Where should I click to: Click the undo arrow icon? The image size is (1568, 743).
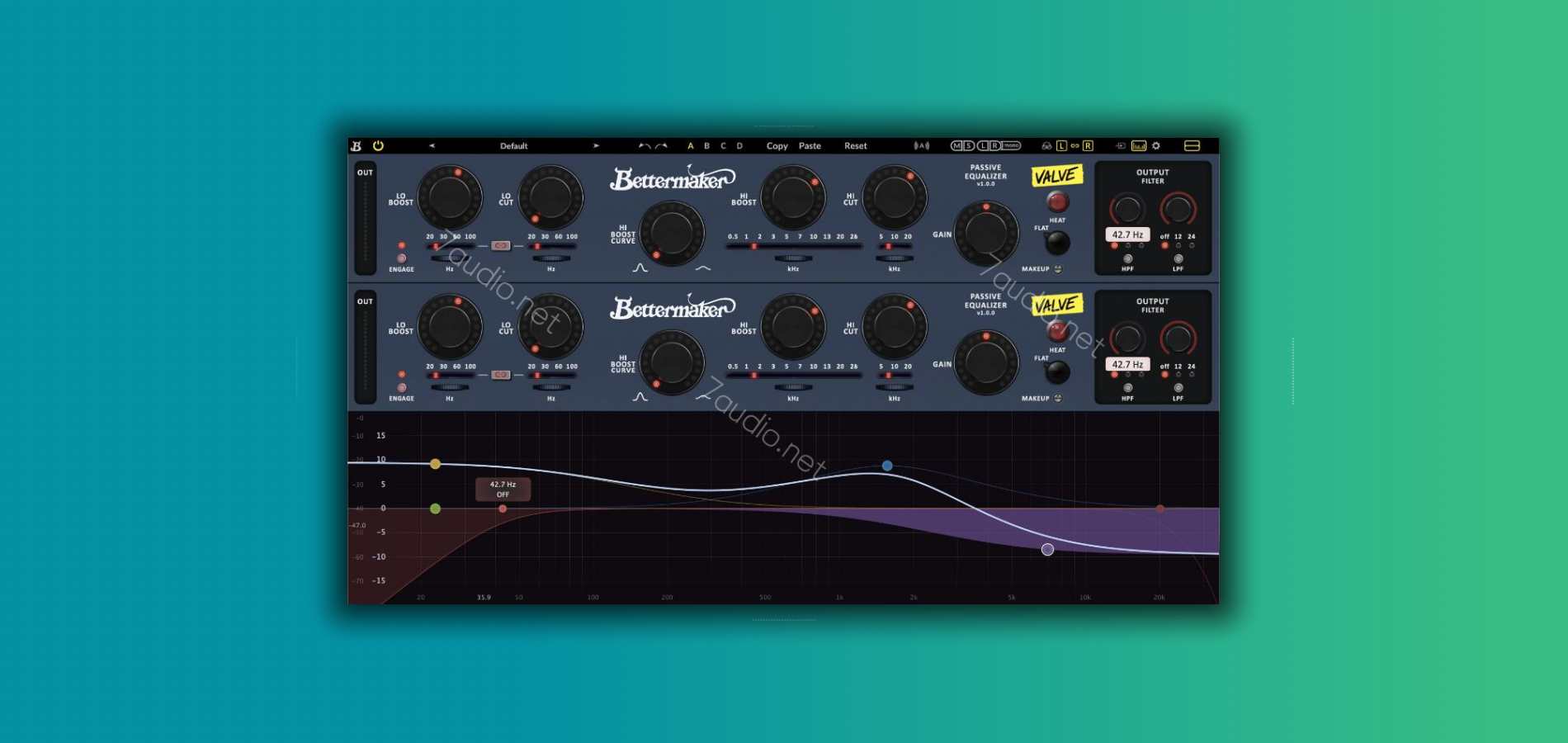point(644,145)
